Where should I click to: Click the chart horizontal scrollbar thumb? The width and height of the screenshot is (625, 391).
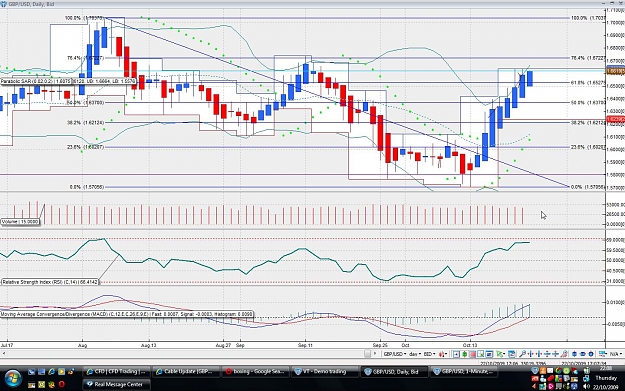pos(367,354)
